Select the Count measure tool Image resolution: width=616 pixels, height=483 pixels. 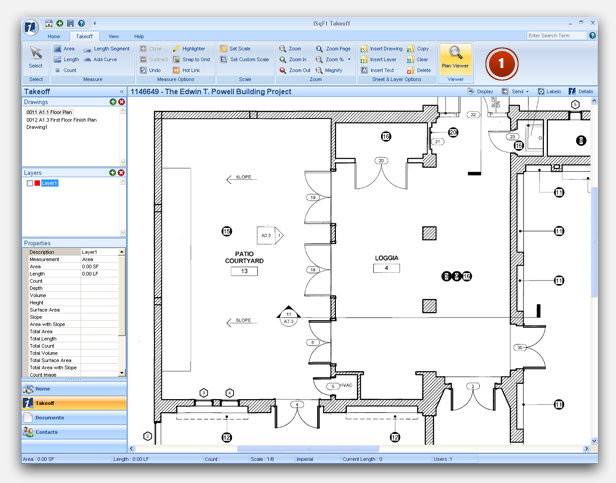point(66,70)
